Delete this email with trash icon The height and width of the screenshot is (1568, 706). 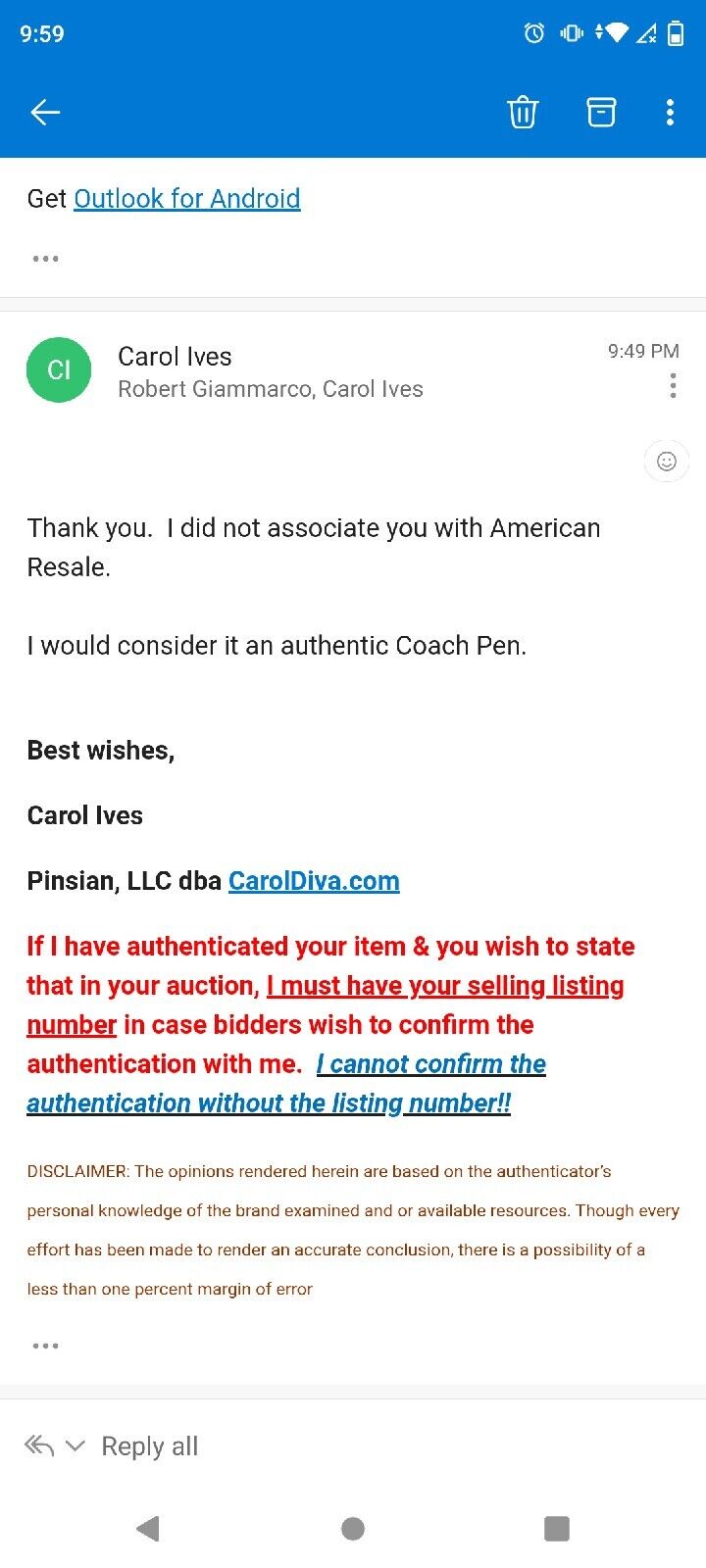523,113
